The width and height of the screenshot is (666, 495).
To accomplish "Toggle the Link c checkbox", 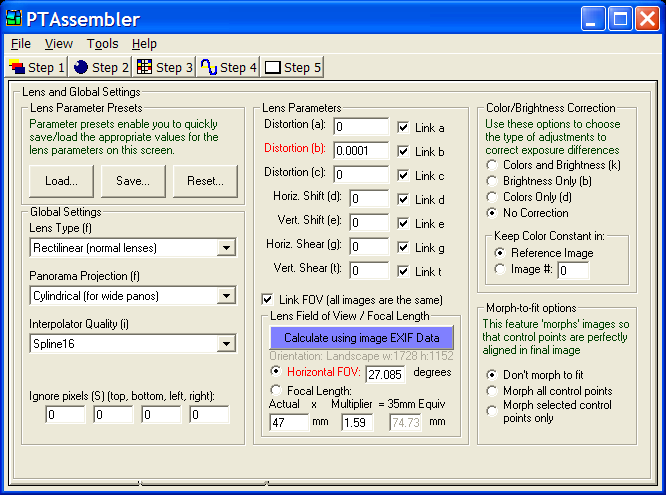I will (x=403, y=175).
